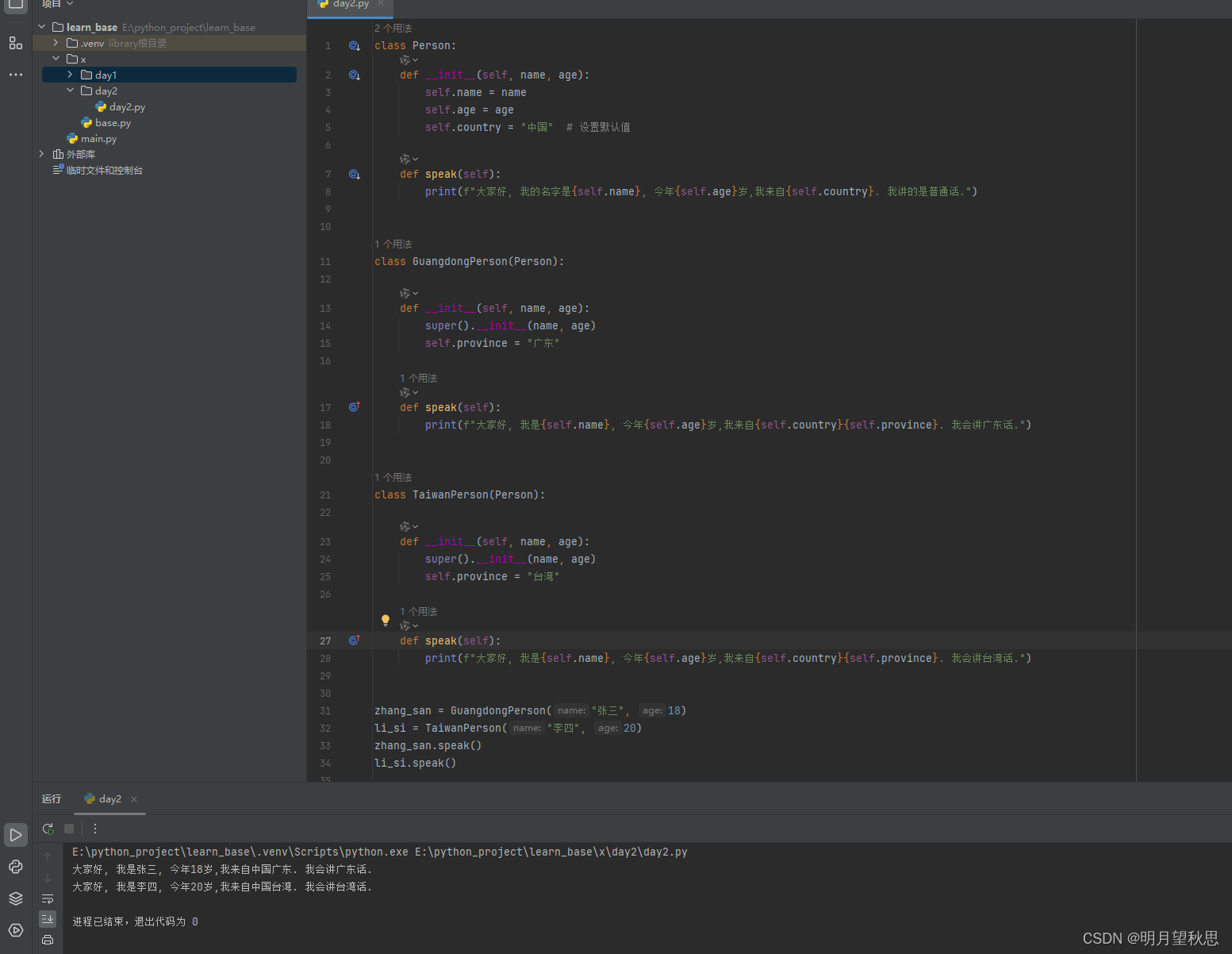
Task: Click the yellow light bulb intention icon
Action: coord(386,621)
